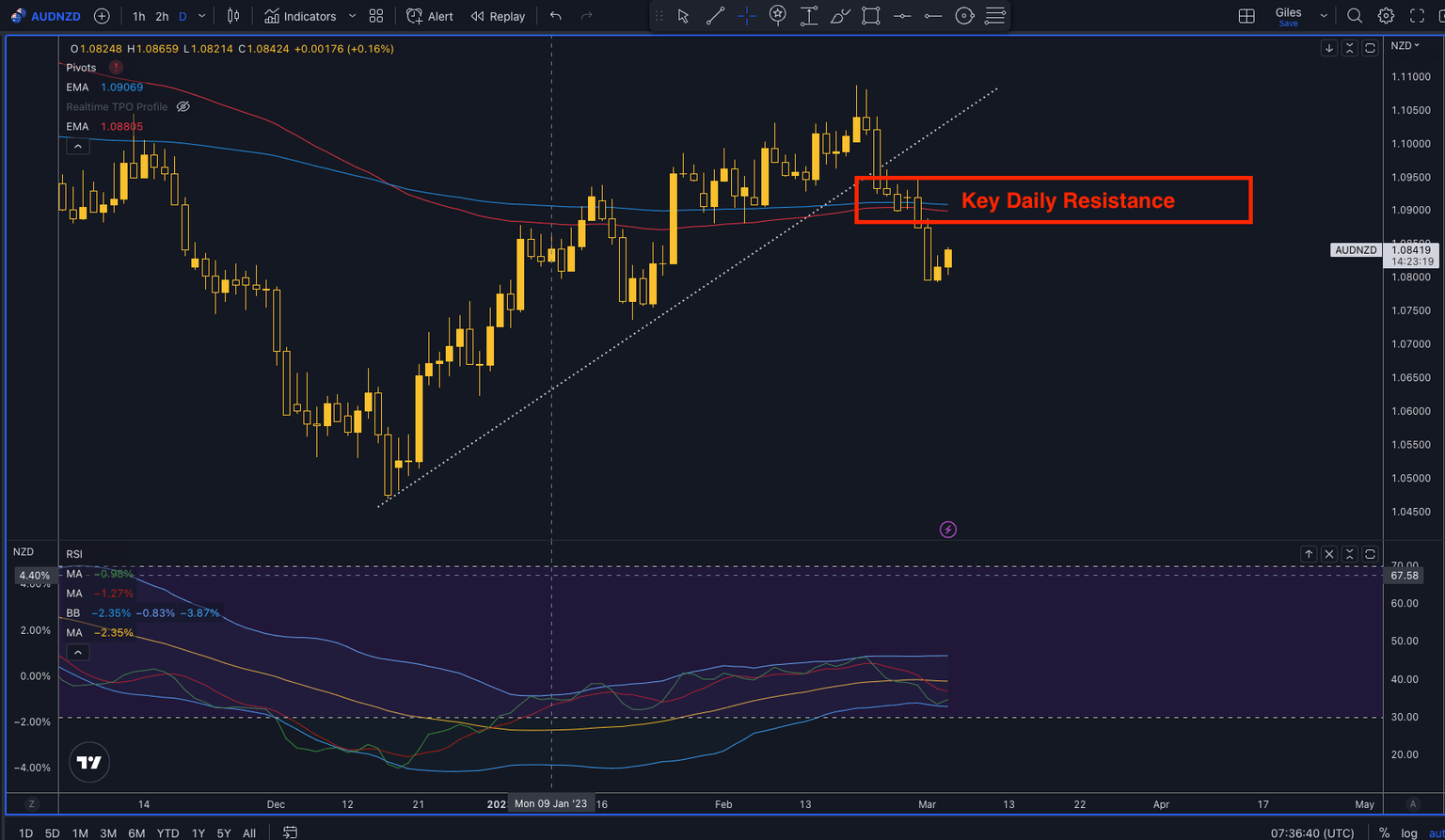This screenshot has height=840, width=1445.
Task: Select the text annotation tool
Action: [809, 16]
